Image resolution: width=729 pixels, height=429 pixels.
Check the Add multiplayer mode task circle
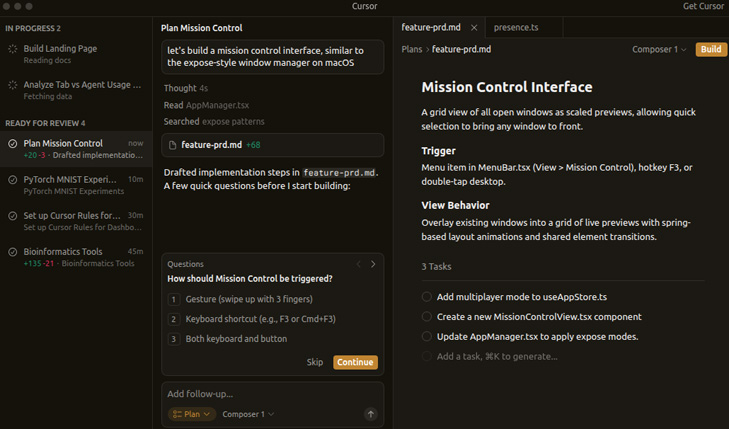click(427, 297)
